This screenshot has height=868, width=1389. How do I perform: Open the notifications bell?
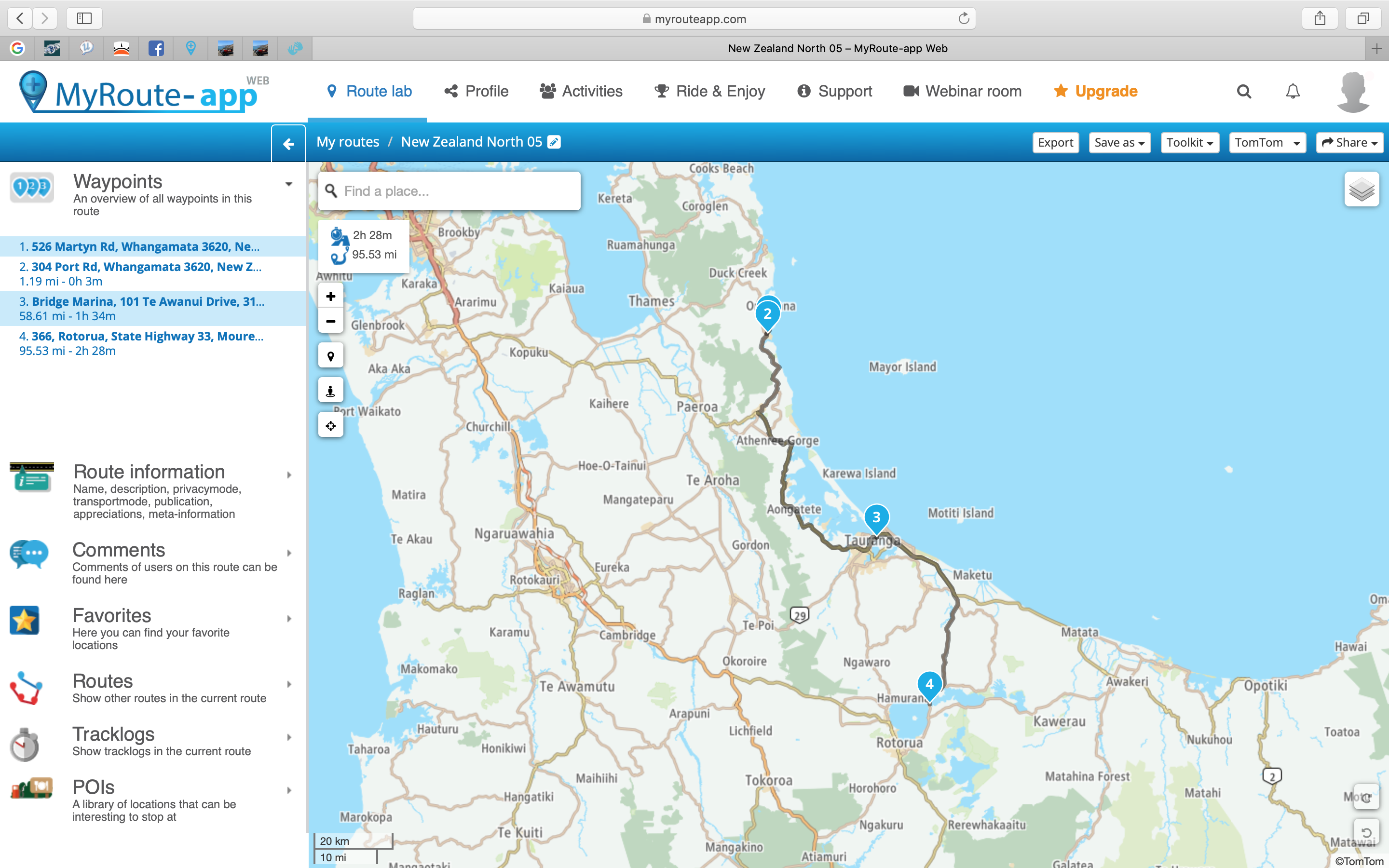coord(1293,91)
